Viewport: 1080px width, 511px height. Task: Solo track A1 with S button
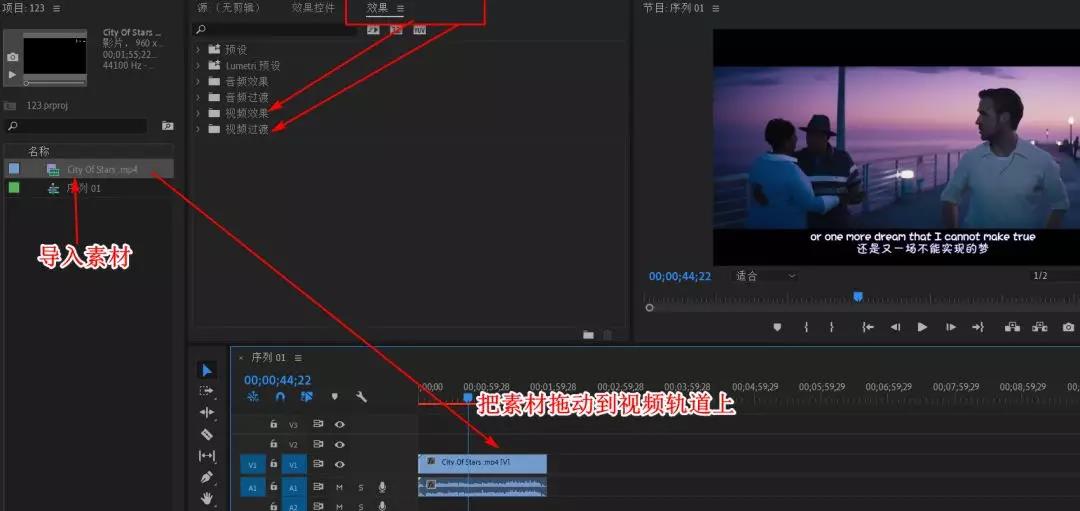(360, 487)
